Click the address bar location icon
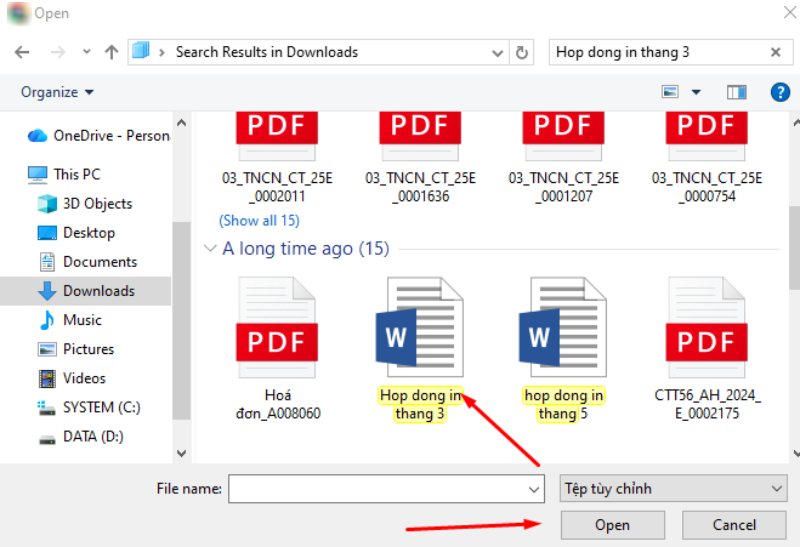 141,51
